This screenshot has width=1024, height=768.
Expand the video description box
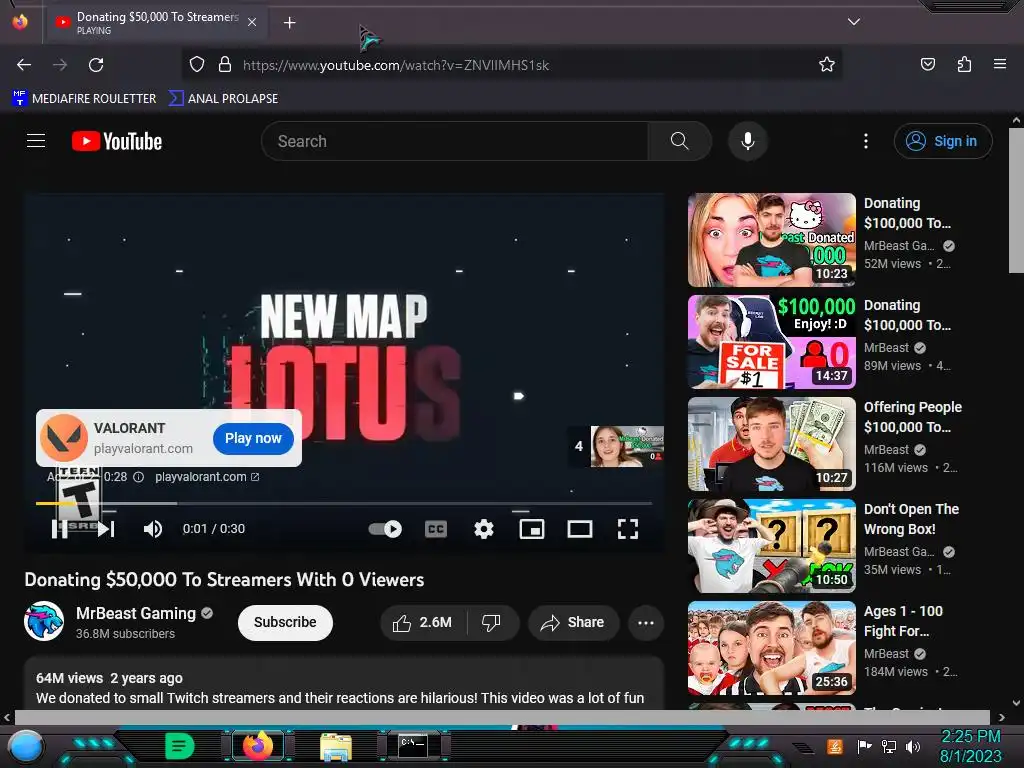[x=344, y=684]
